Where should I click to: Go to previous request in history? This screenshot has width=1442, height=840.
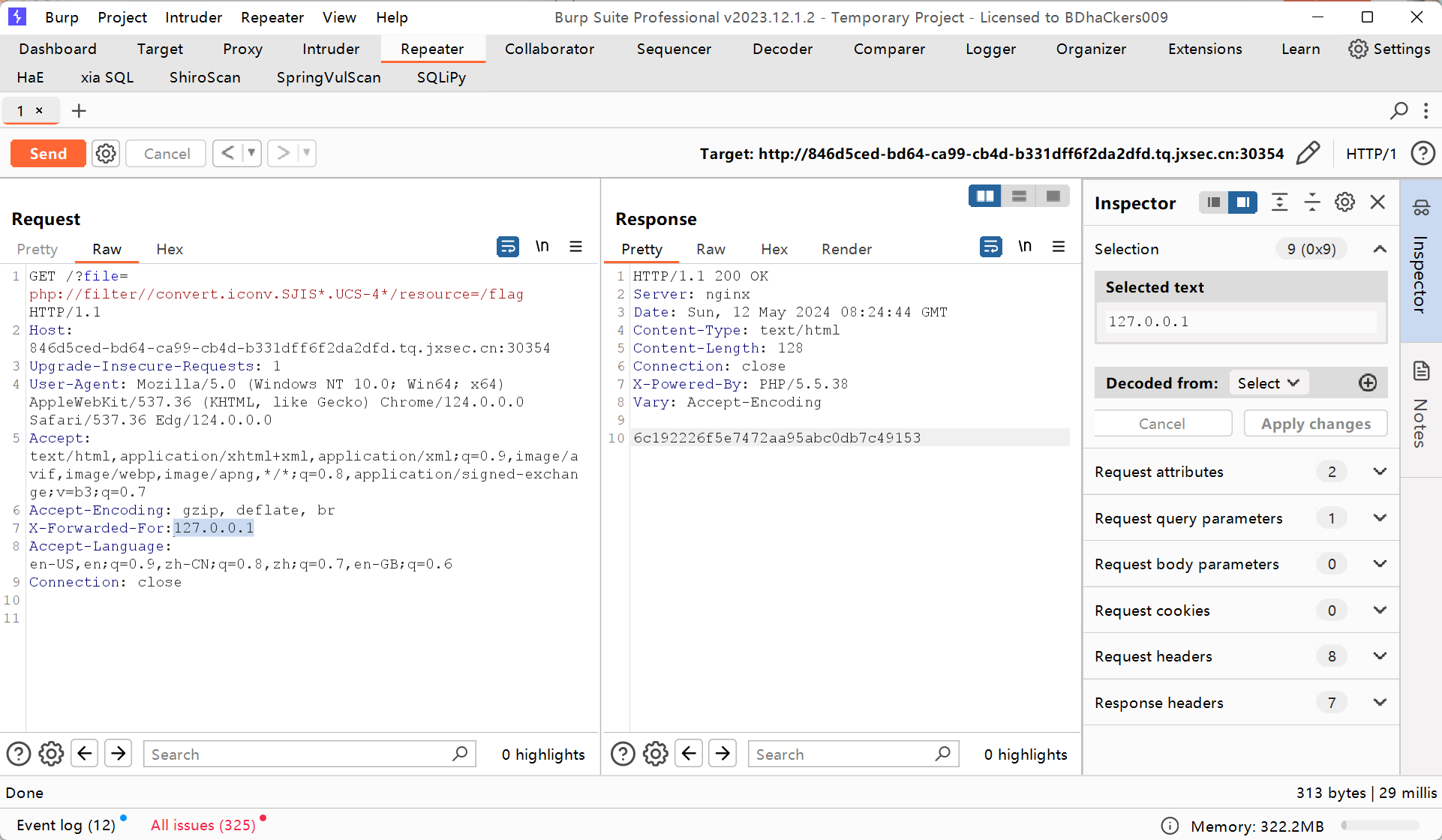(x=228, y=153)
